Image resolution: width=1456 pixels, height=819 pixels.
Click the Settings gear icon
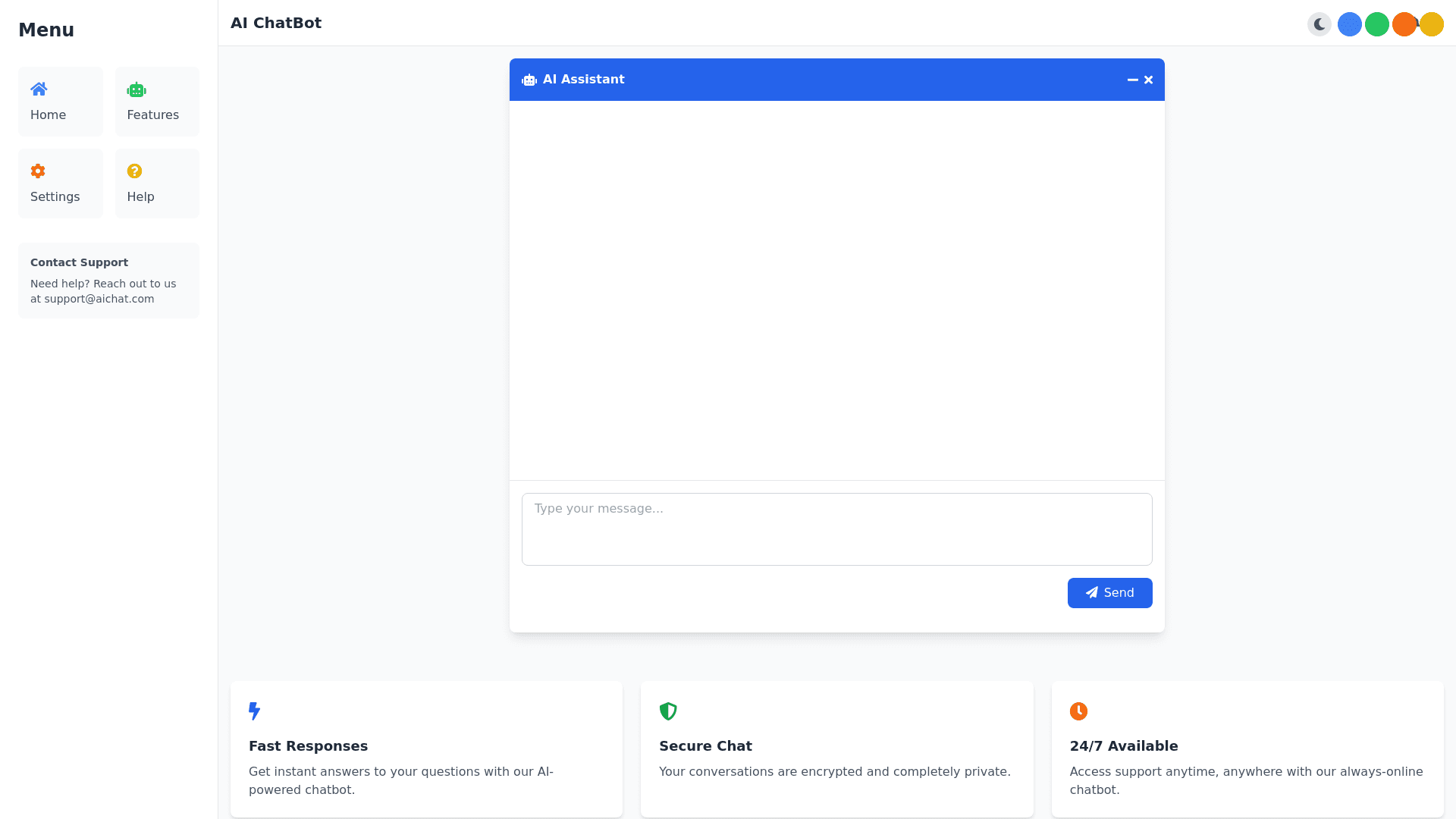[x=38, y=171]
